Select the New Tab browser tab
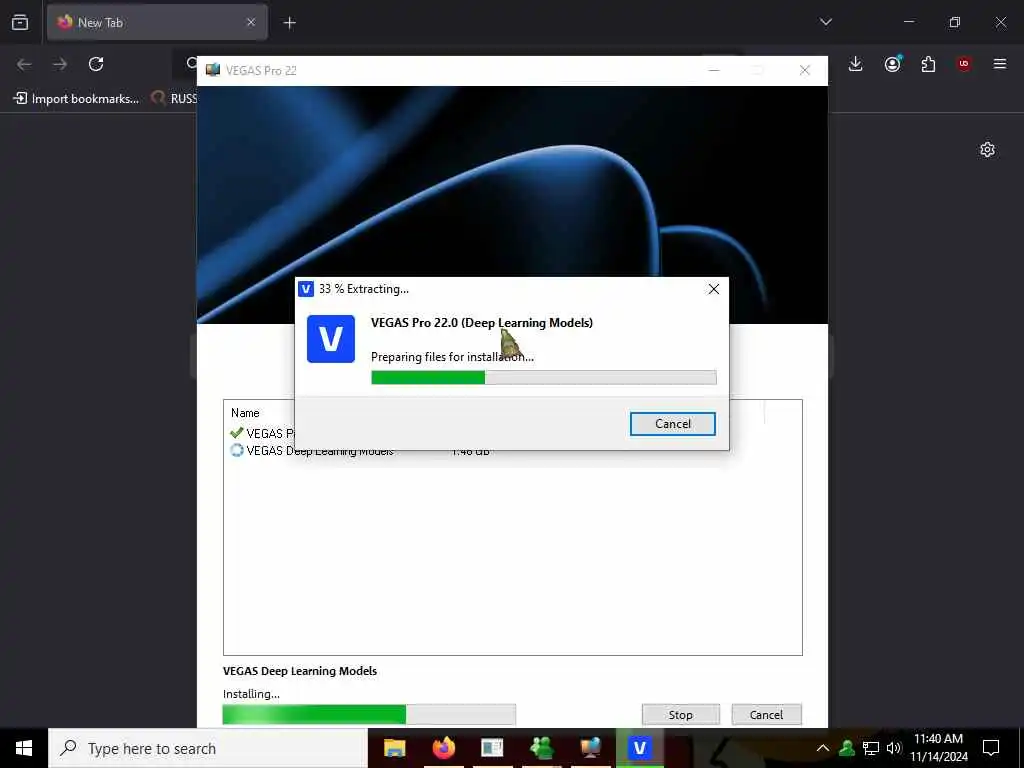 pos(157,22)
